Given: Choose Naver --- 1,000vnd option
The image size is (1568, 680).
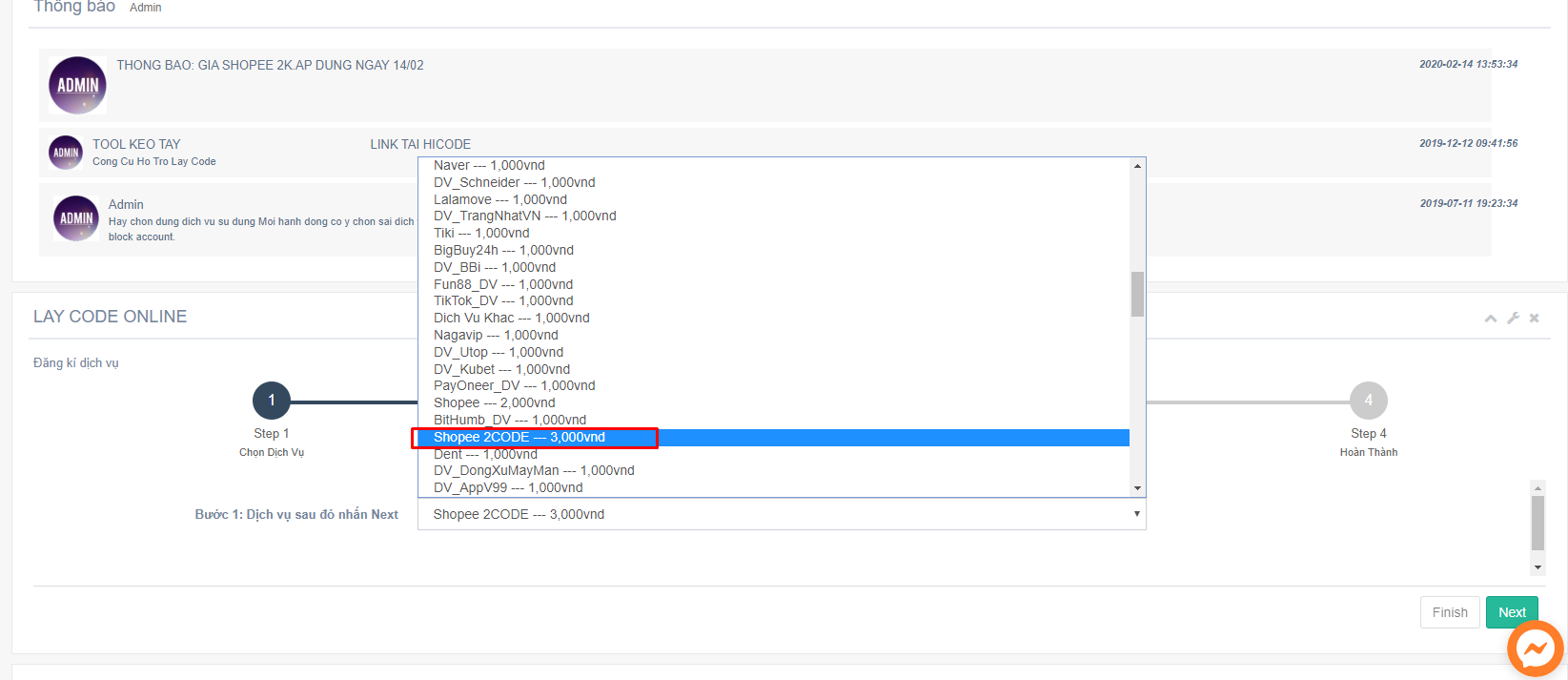Looking at the screenshot, I should [774, 165].
